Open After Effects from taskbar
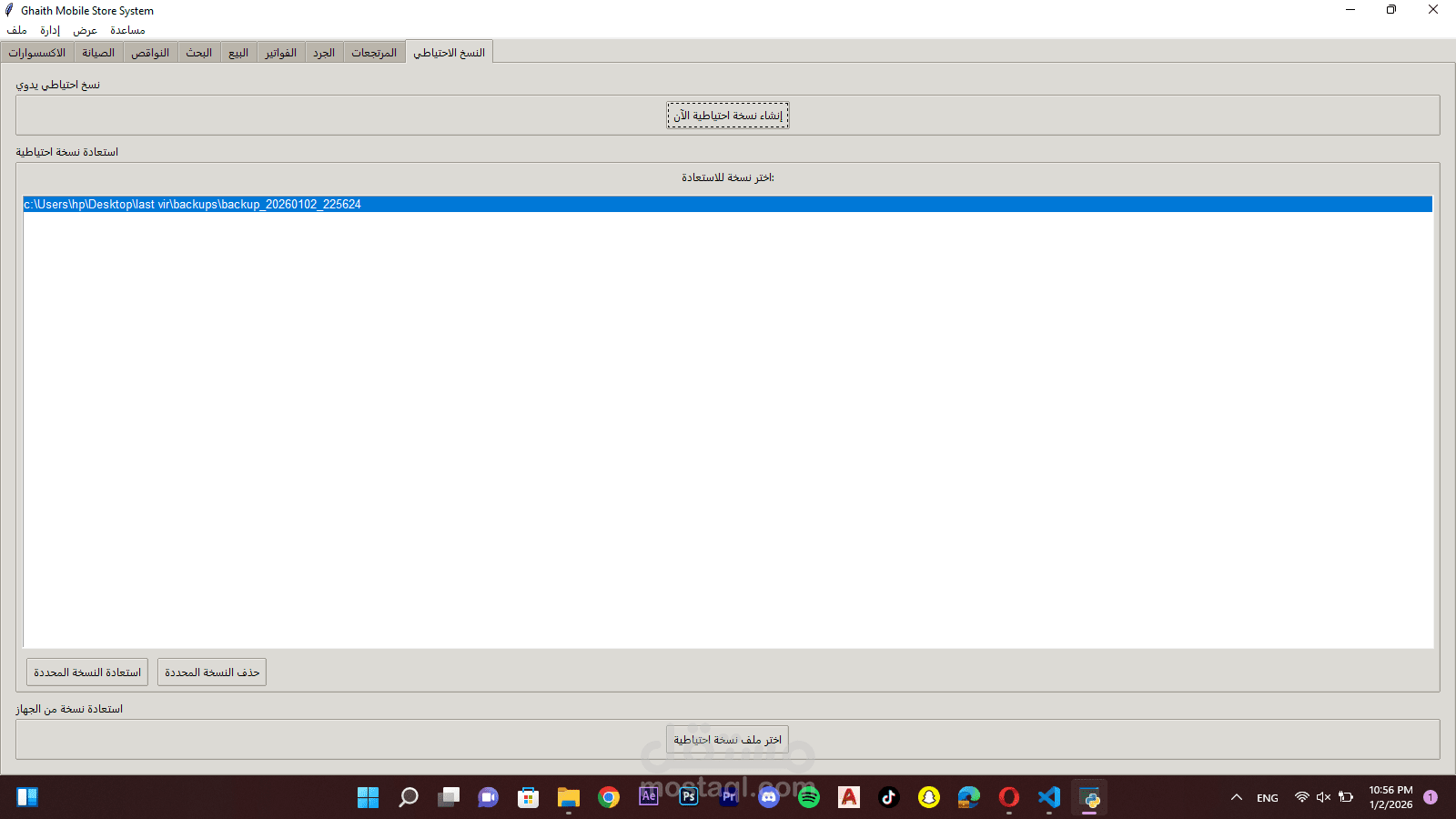Viewport: 1456px width, 819px height. coord(649,796)
